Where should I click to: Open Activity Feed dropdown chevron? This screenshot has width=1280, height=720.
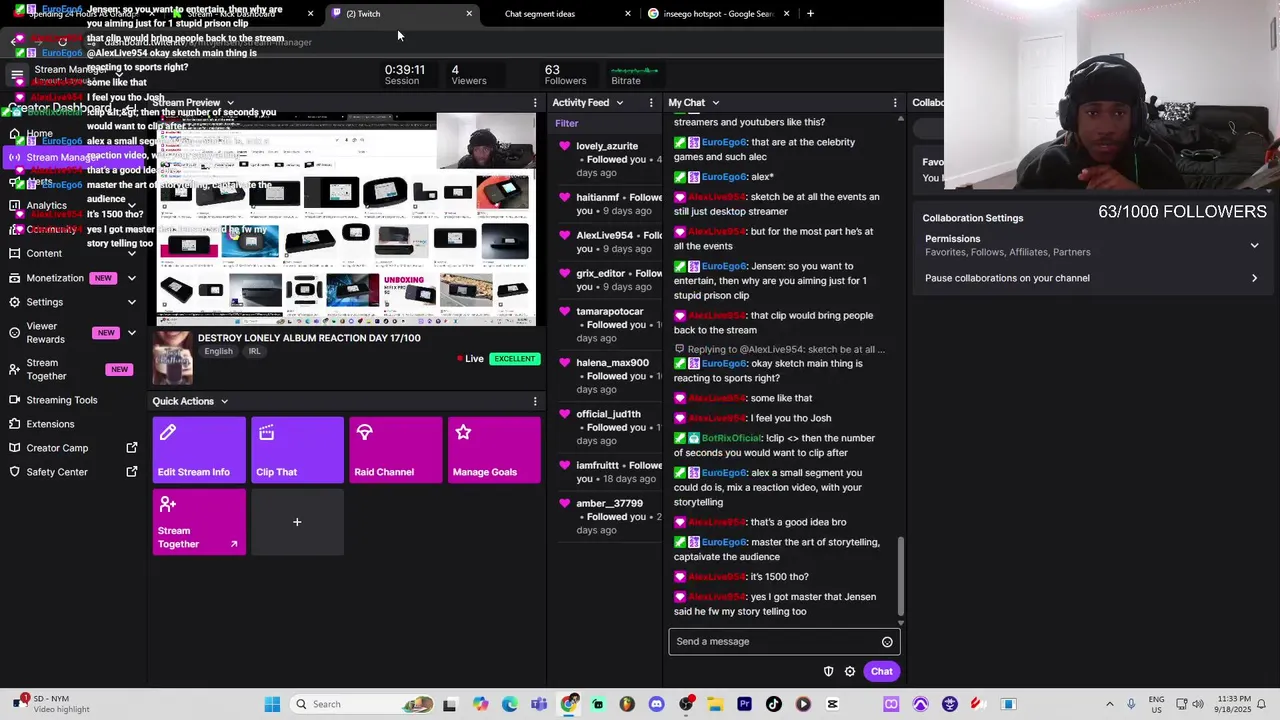coord(619,103)
